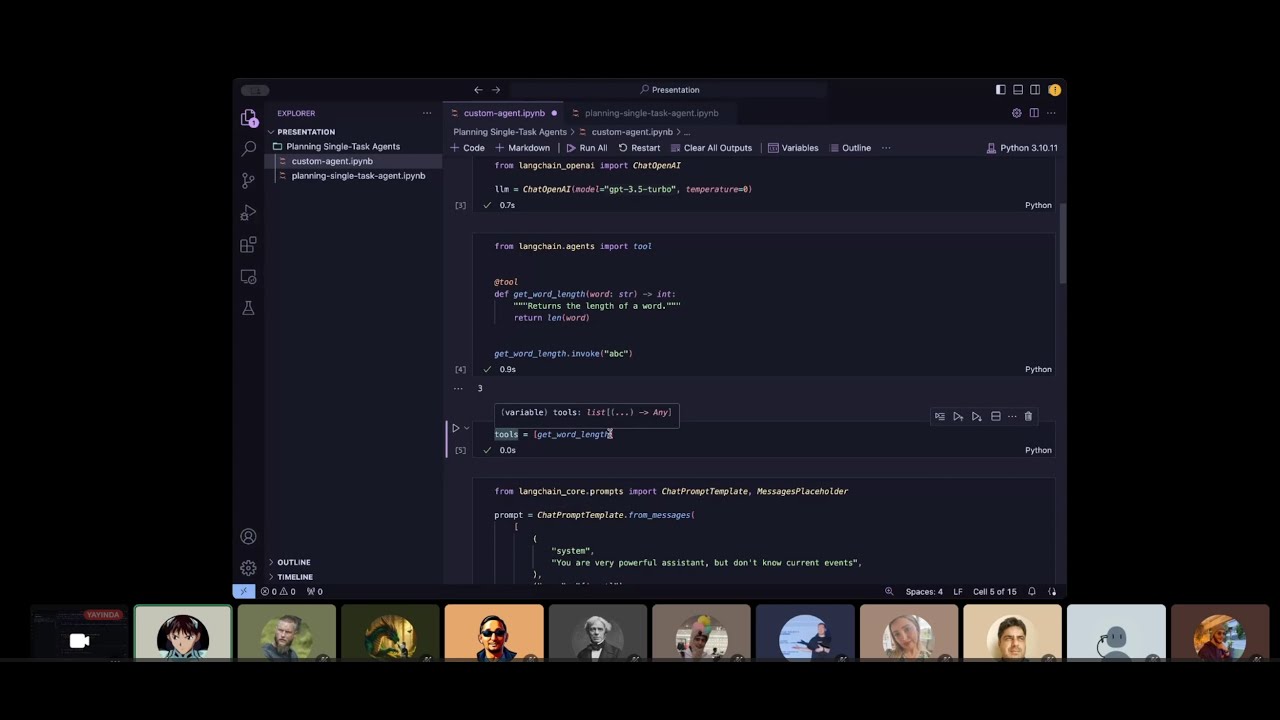1280x720 pixels.
Task: Restart the notebook kernel
Action: 639,148
